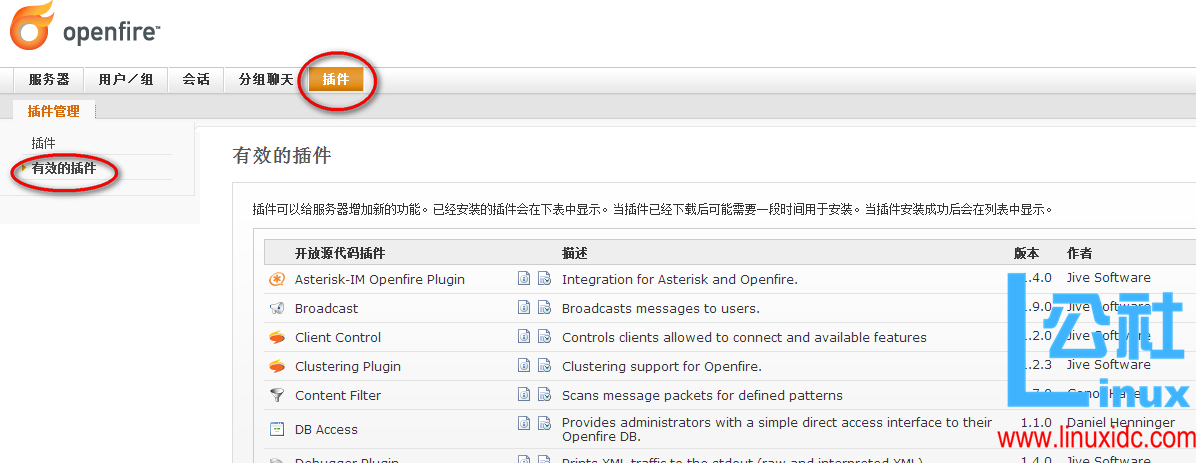Click version 1.1.0 of DB Access
The image size is (1196, 463).
pos(1037,422)
